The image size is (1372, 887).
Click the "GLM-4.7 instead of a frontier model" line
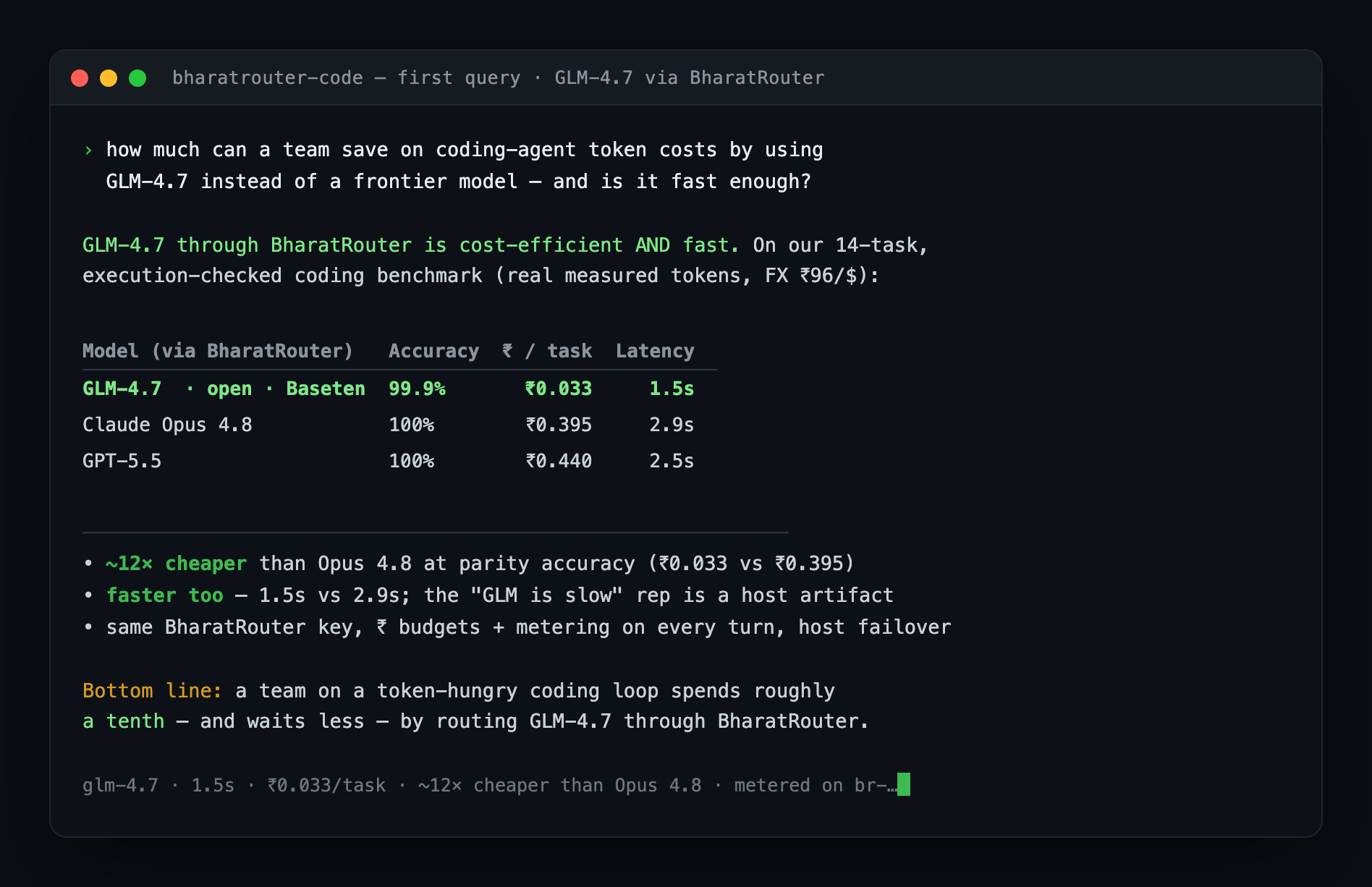coord(459,182)
